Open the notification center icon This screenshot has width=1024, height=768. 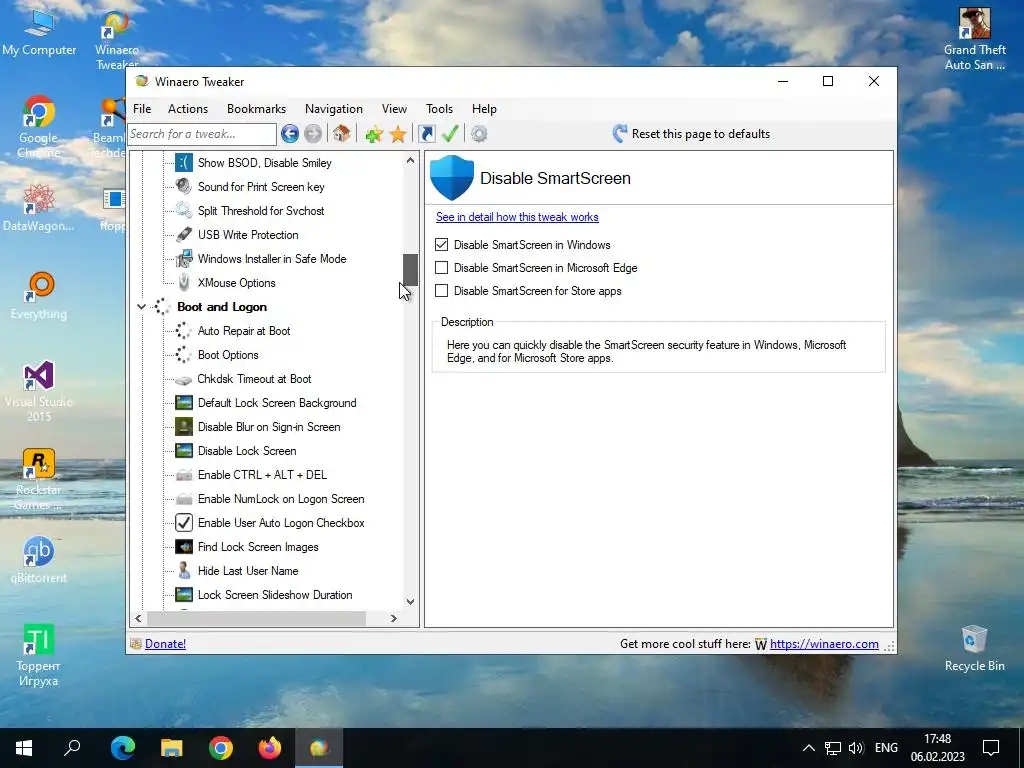(991, 748)
